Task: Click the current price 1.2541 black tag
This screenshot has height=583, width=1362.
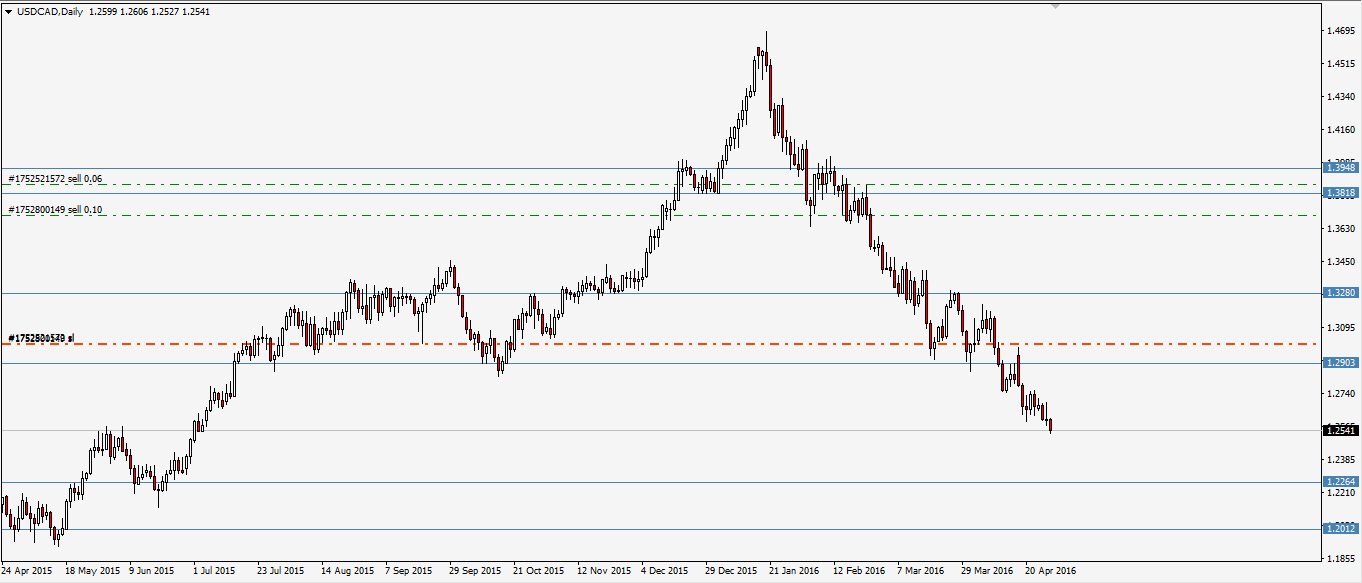Action: [1340, 431]
